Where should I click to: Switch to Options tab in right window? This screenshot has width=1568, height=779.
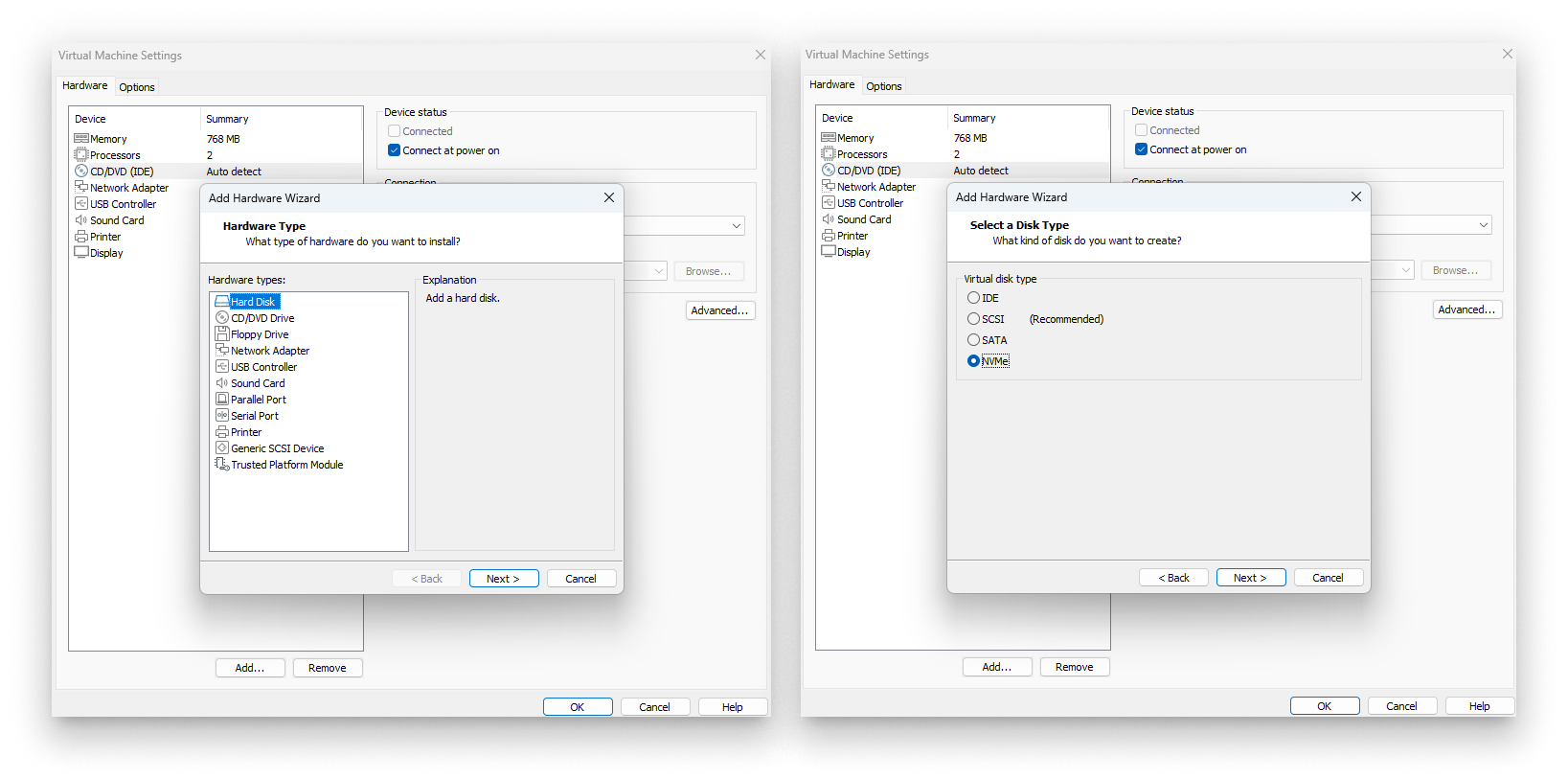884,86
